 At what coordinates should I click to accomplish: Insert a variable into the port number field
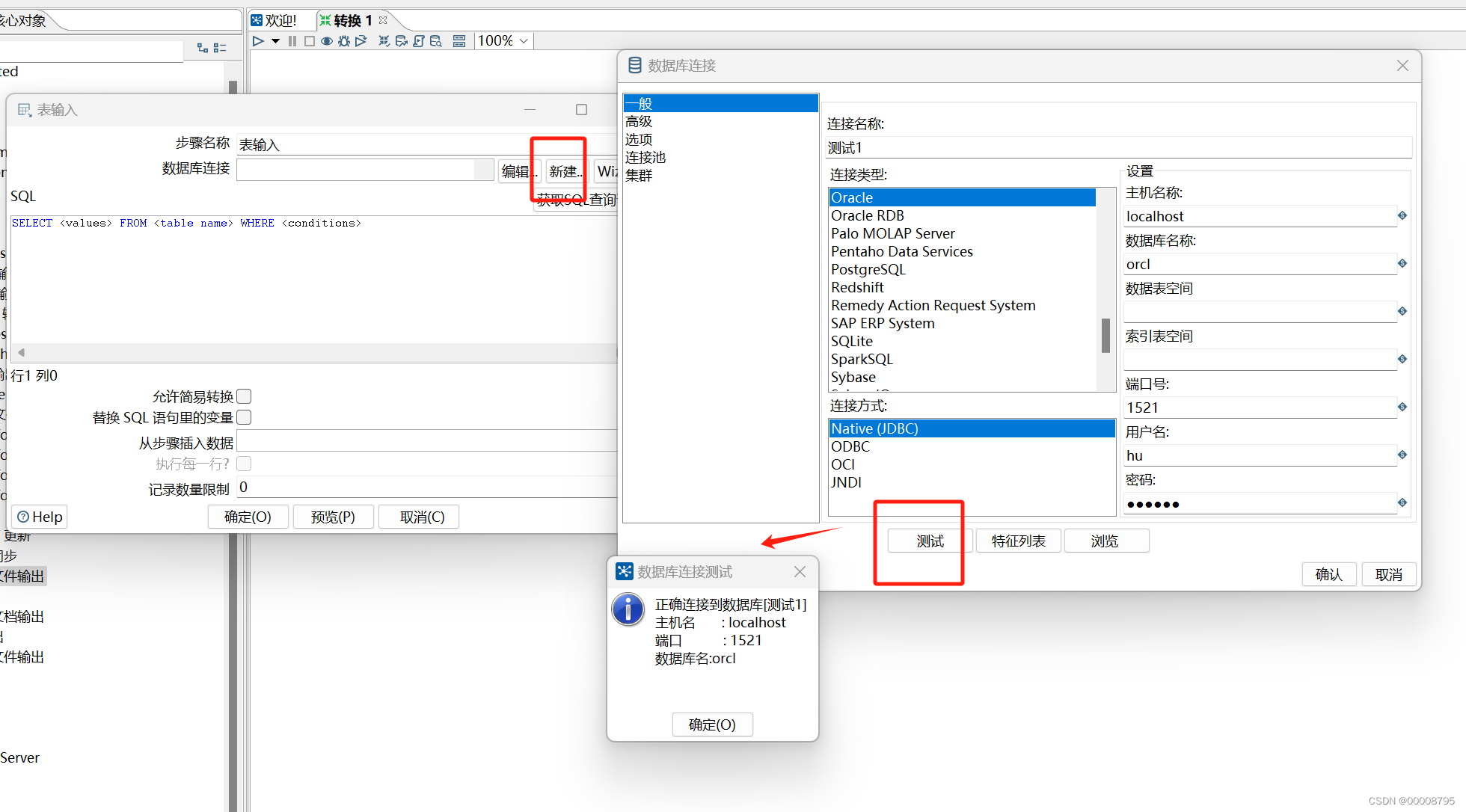coord(1402,407)
